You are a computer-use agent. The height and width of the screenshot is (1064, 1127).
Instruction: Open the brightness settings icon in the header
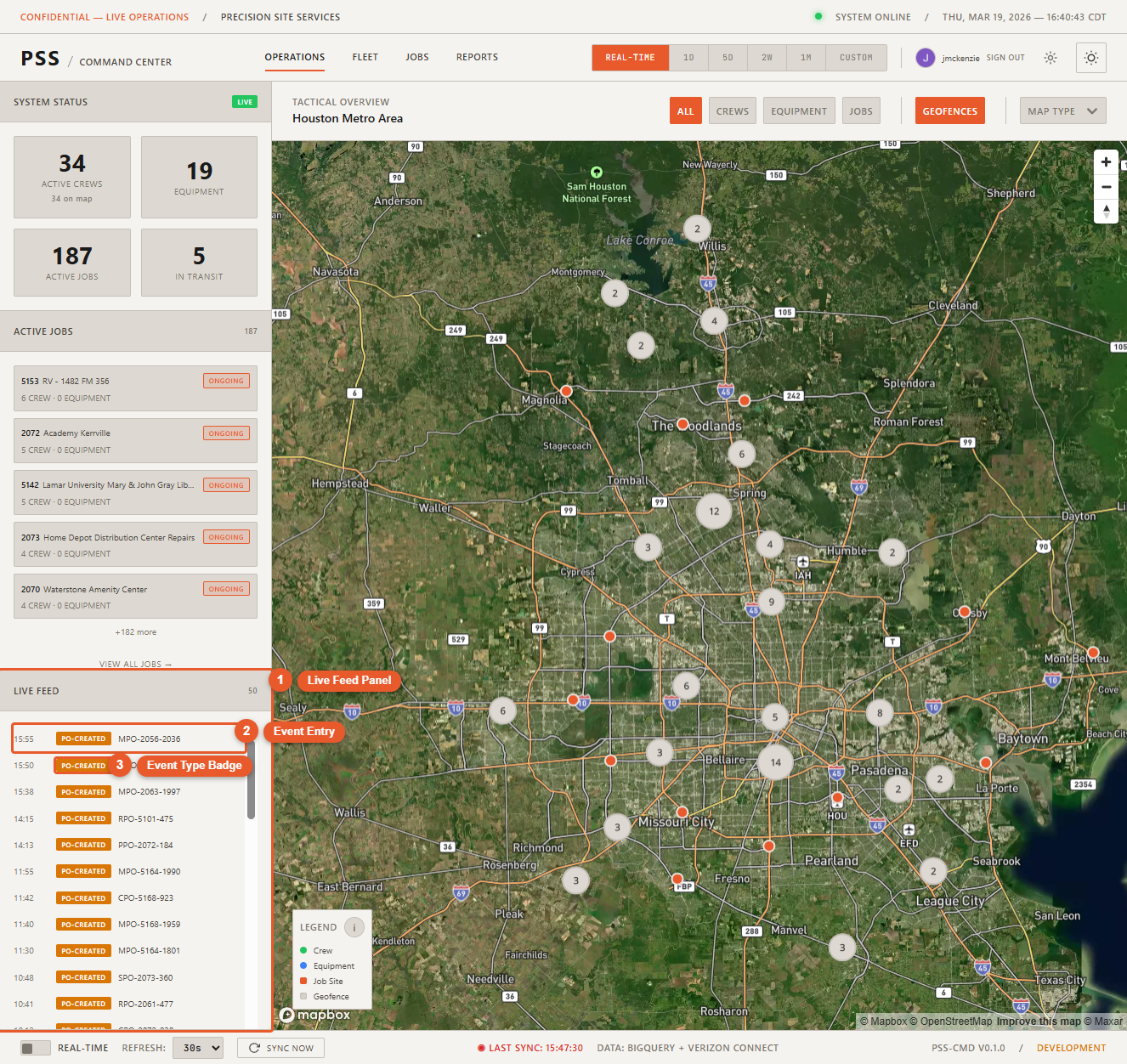click(x=1050, y=57)
